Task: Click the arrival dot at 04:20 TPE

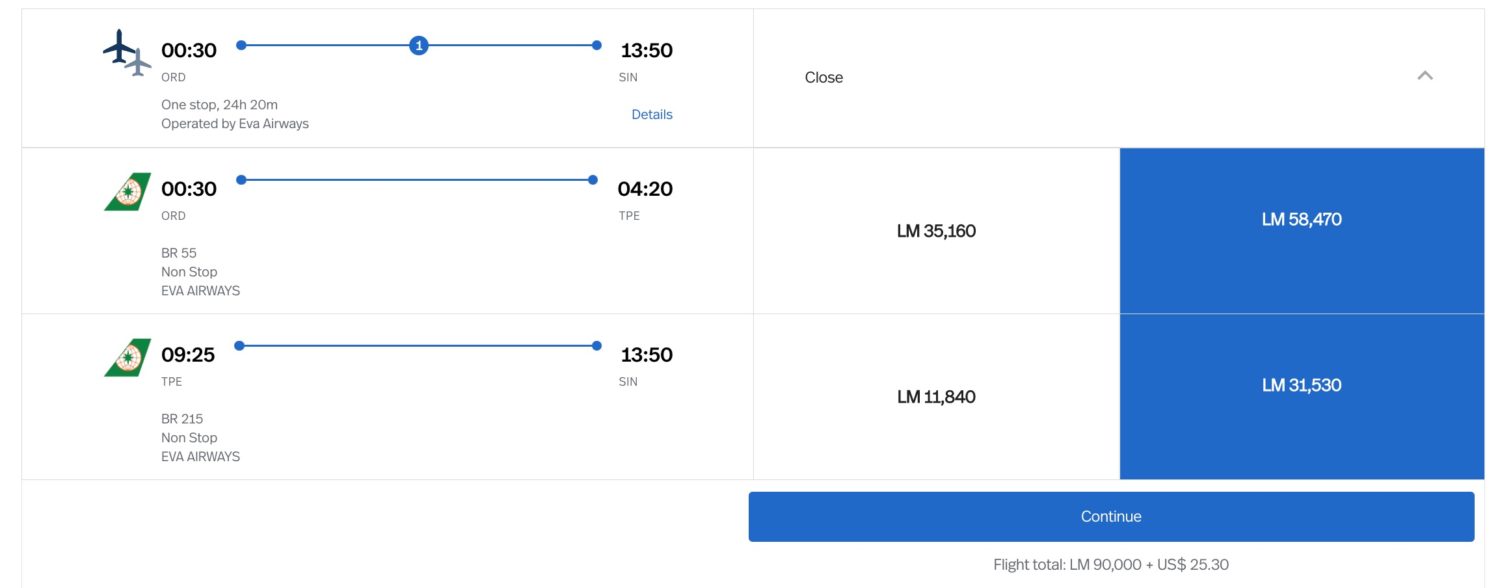Action: 594,179
